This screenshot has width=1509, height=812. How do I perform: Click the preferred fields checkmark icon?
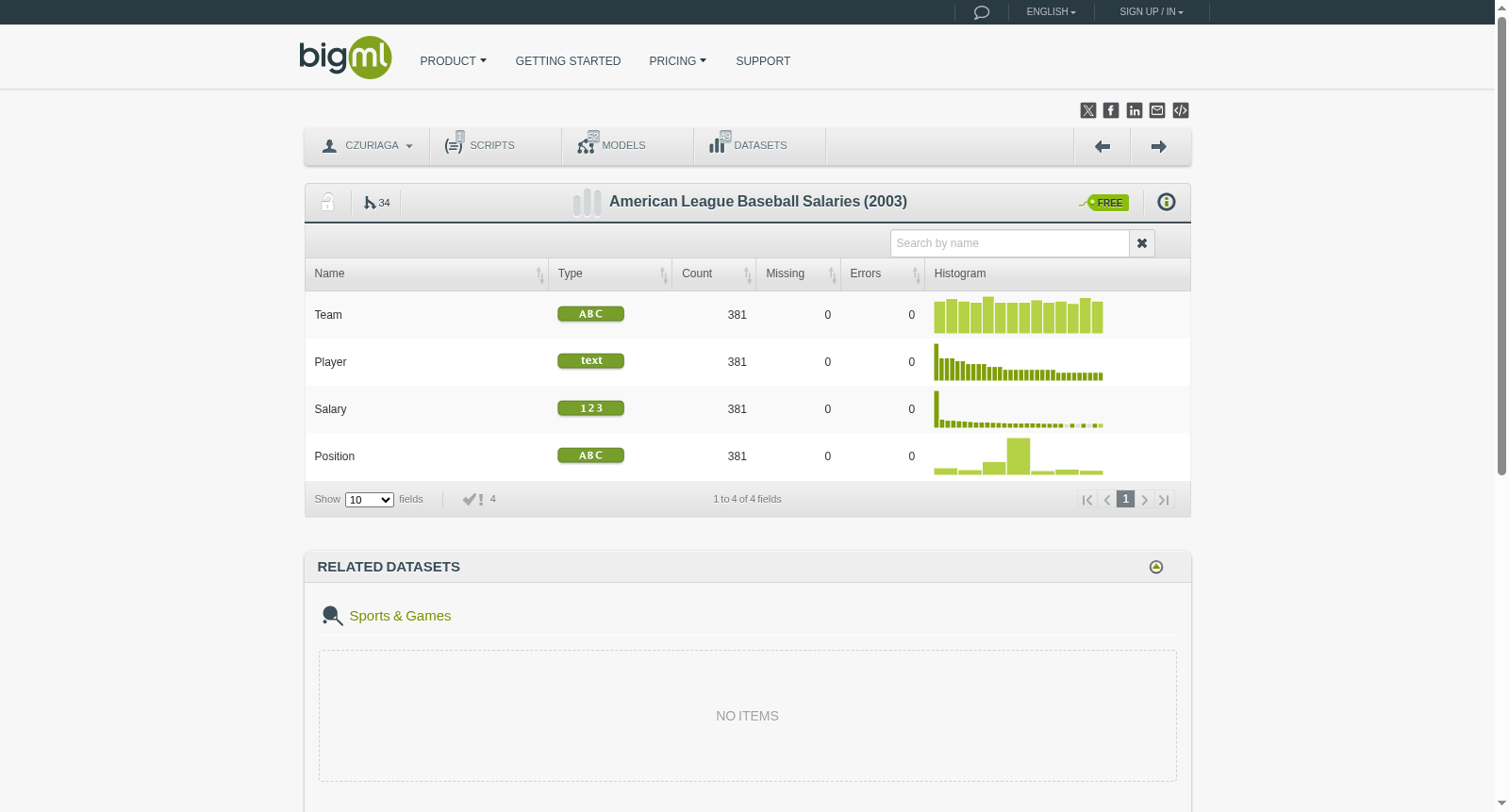tap(473, 500)
